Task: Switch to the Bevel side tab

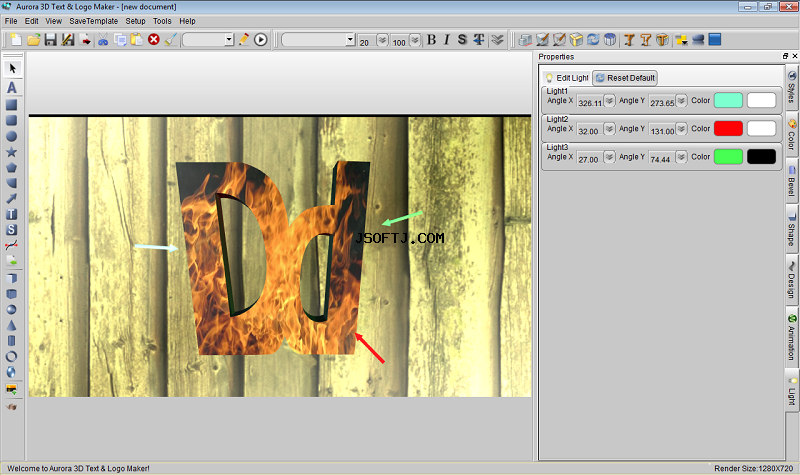Action: 791,181
